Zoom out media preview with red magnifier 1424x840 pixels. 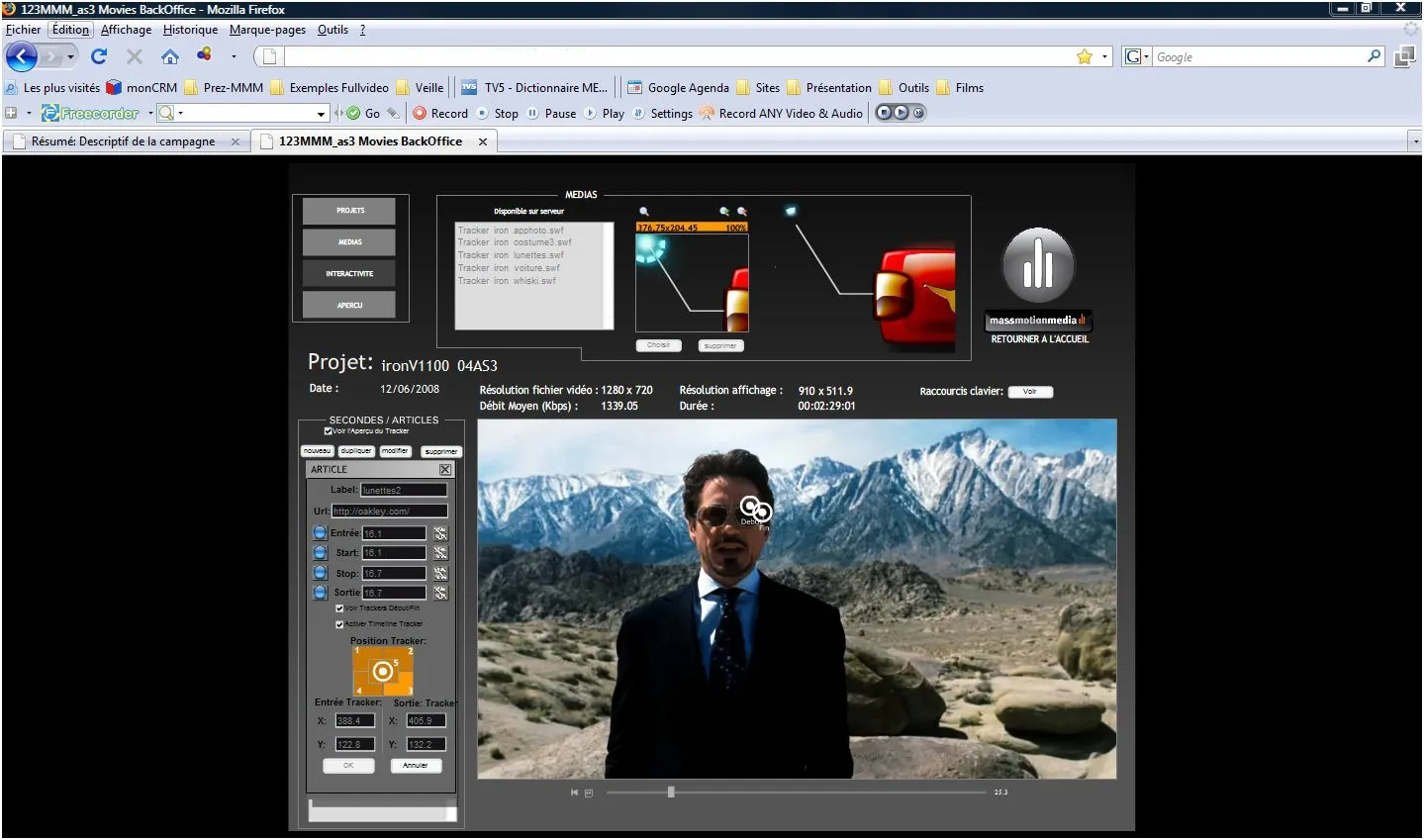point(742,211)
